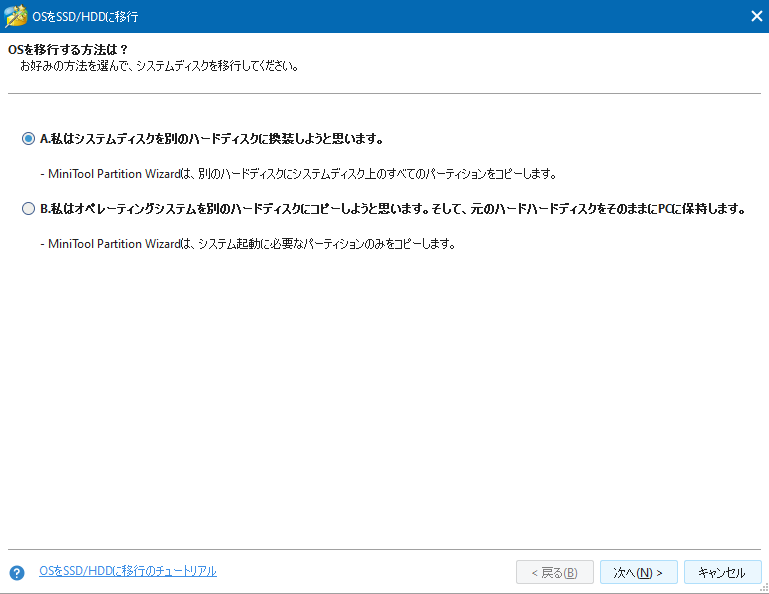Click the separator line above the bottom buttons
This screenshot has width=769, height=594.
coord(384,549)
